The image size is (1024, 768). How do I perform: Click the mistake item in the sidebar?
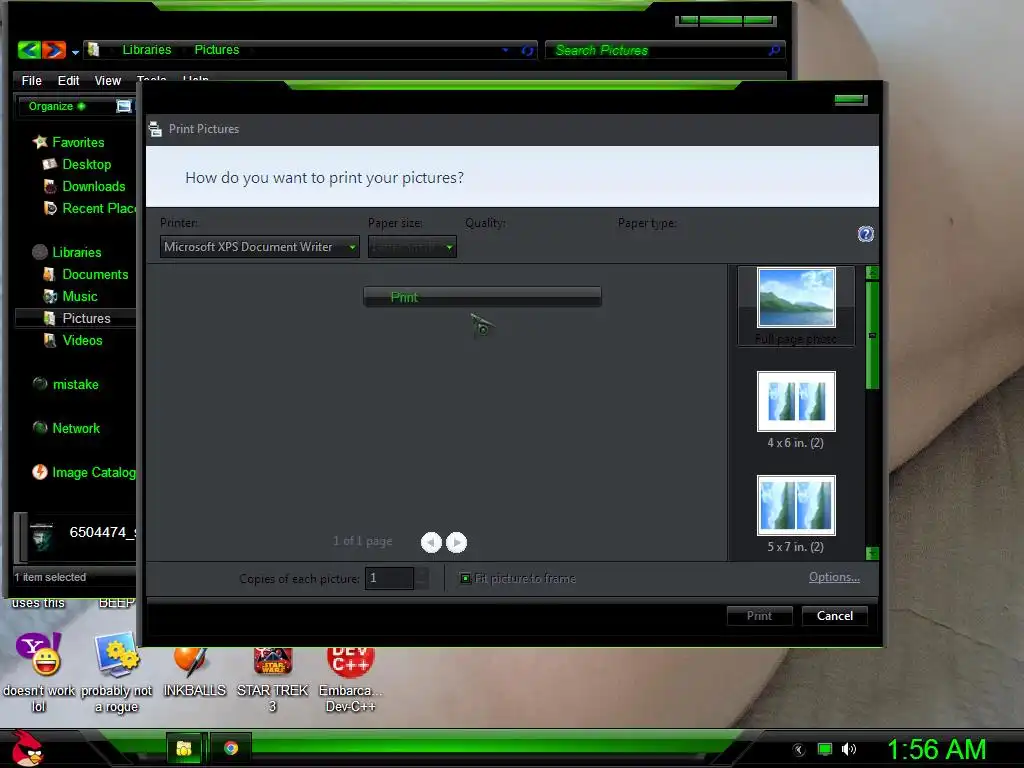tap(75, 384)
